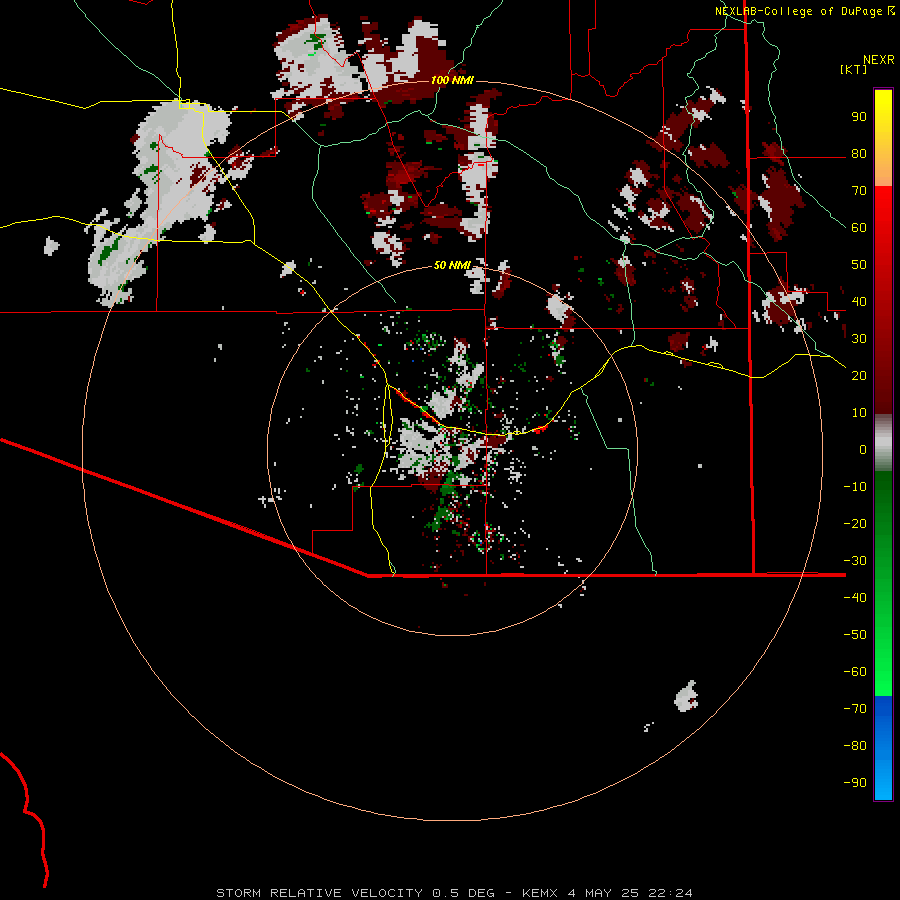Click the blue segment at the color bar bottom
This screenshot has width=900, height=900.
pyautogui.click(x=883, y=748)
